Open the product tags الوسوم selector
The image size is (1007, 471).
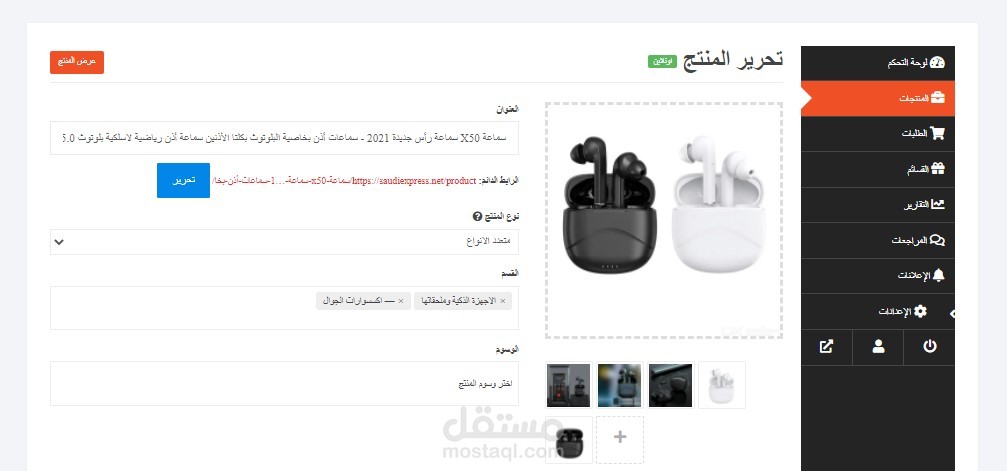click(285, 384)
